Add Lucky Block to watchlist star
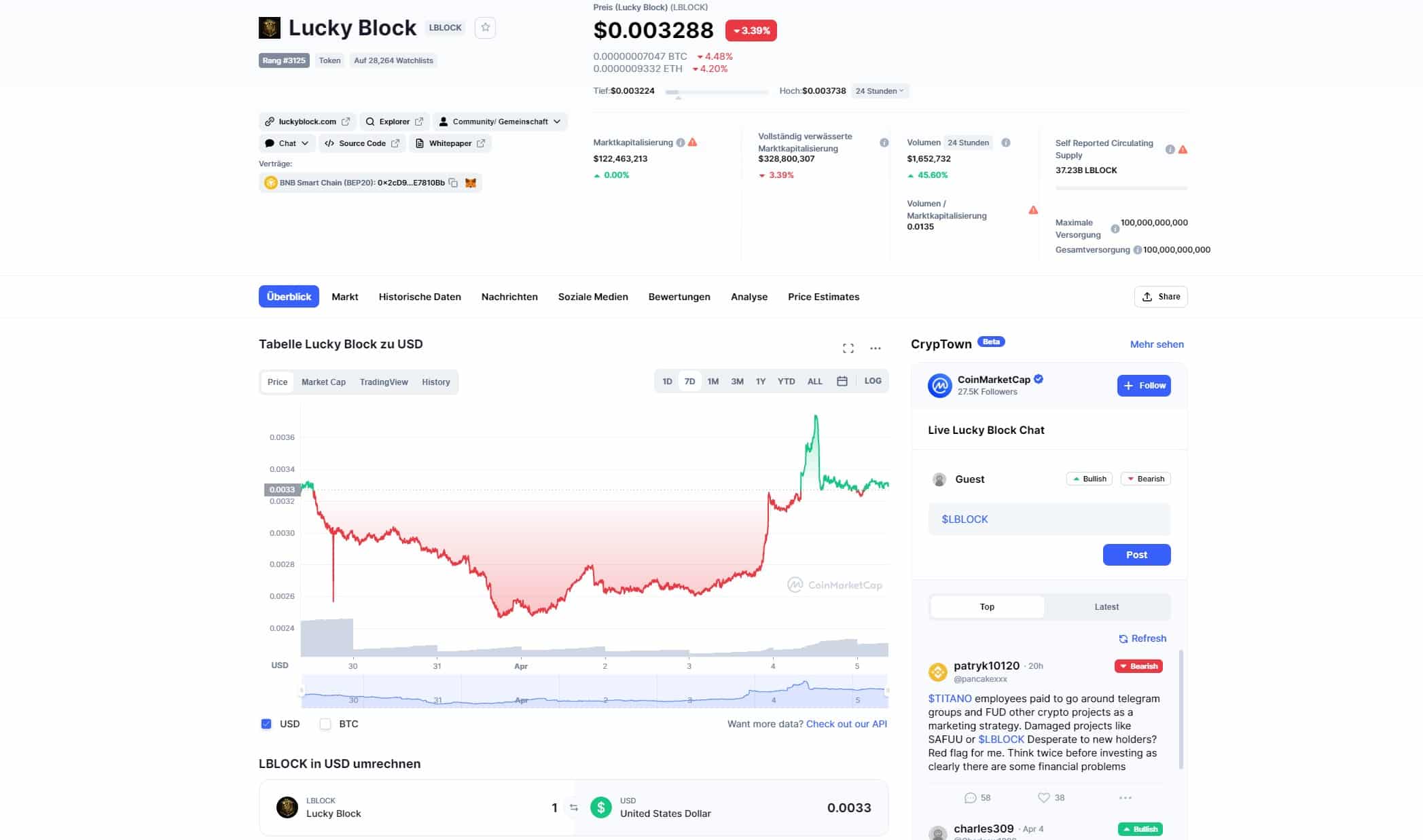Screen dimensions: 1423x840 (x=485, y=28)
